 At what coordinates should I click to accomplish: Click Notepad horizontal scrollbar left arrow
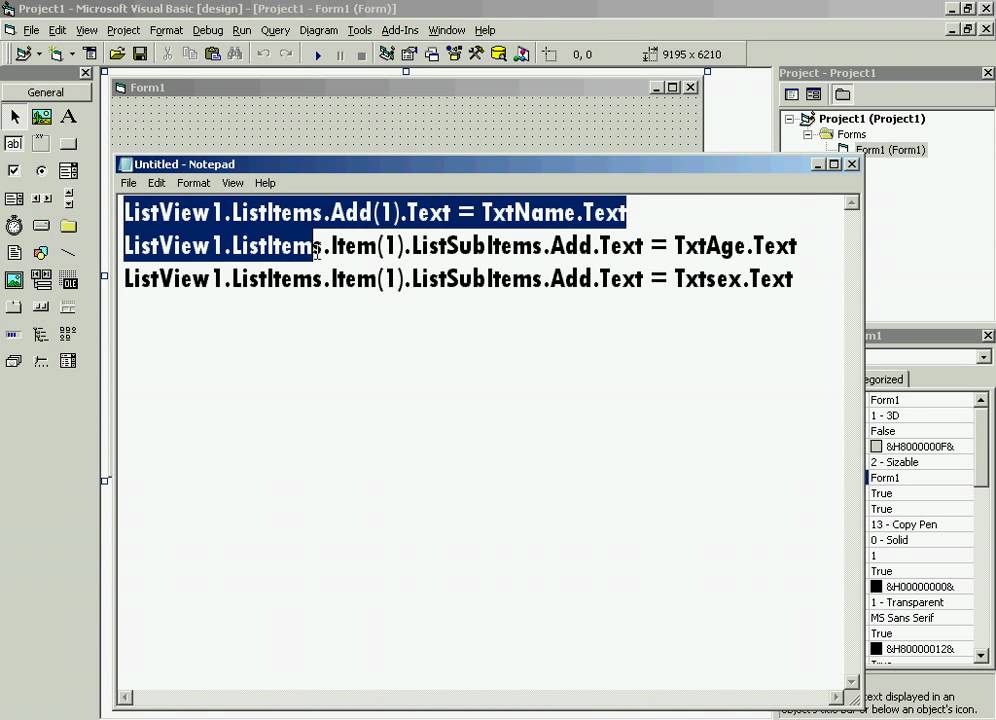click(126, 697)
